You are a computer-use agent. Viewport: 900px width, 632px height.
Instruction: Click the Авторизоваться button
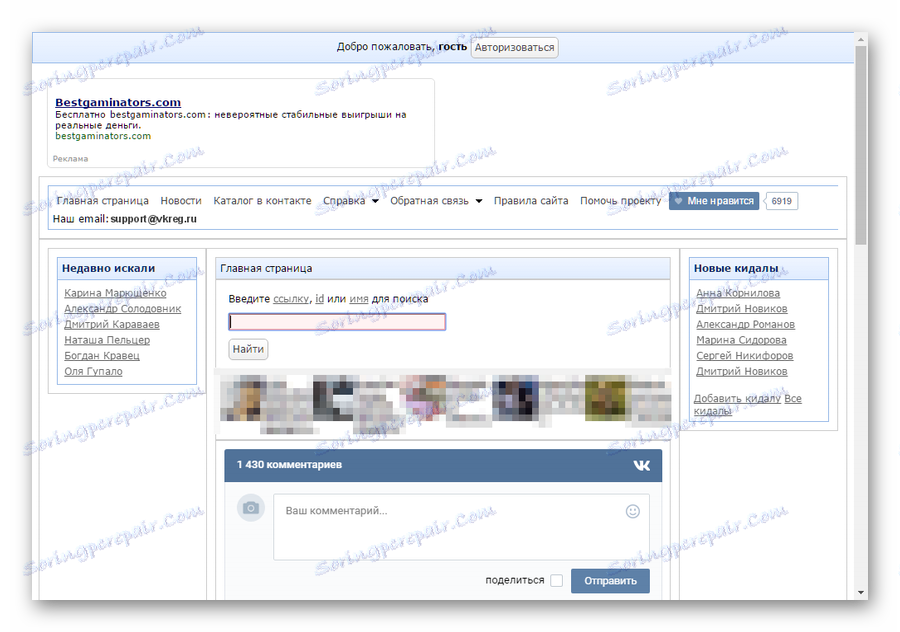tap(514, 48)
